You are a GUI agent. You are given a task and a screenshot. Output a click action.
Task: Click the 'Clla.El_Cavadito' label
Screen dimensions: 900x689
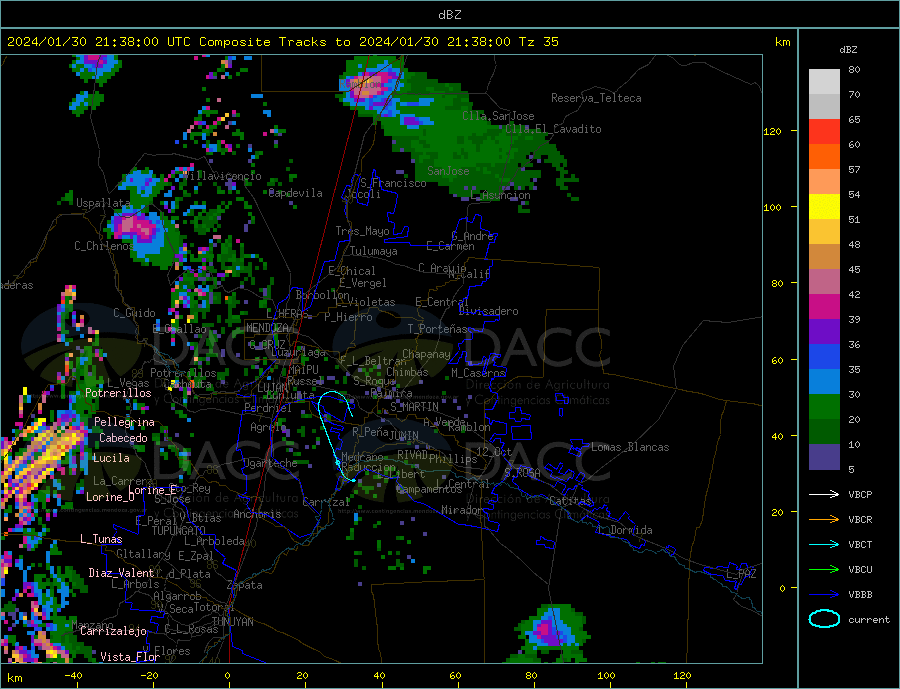click(x=553, y=129)
